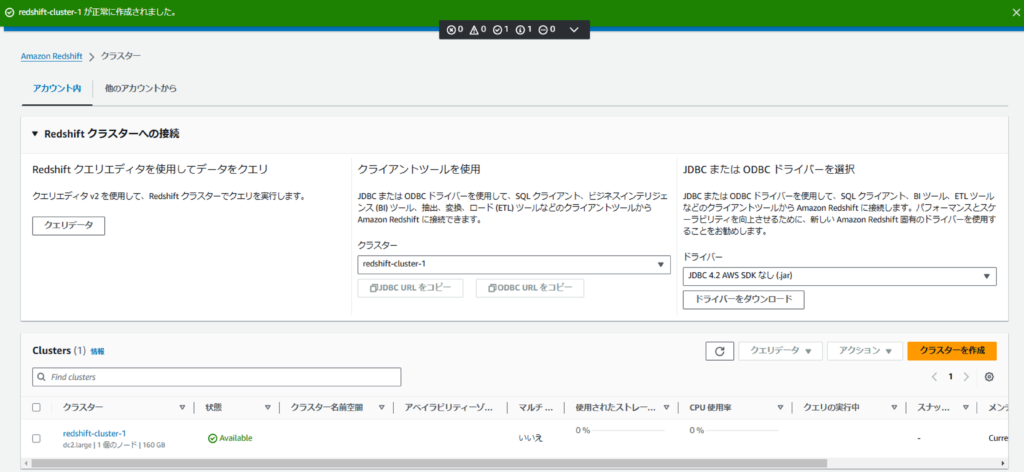Select page 1 in pagination

pos(951,377)
